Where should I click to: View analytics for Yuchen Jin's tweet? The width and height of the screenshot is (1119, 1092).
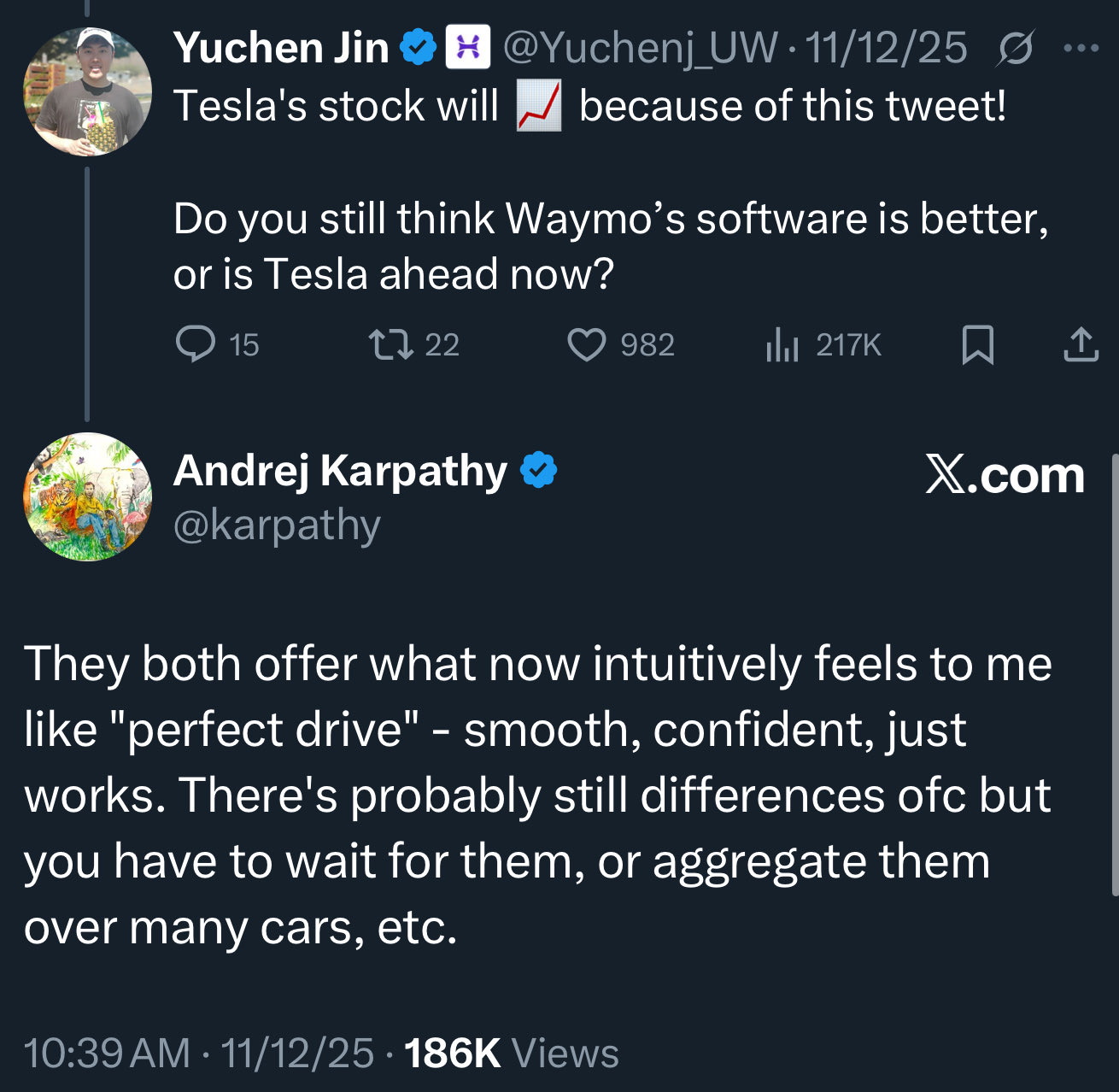(782, 345)
